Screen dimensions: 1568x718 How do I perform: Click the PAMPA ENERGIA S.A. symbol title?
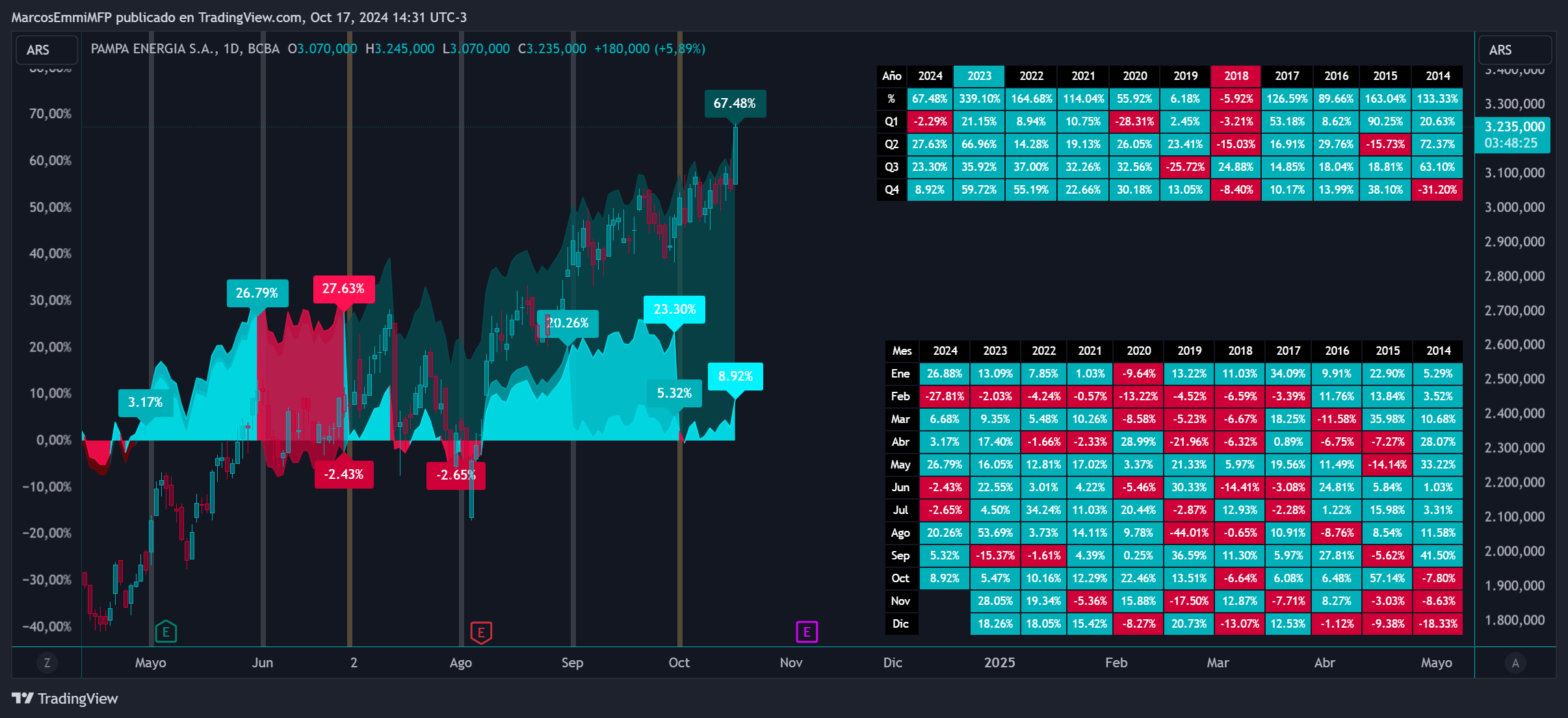(154, 49)
